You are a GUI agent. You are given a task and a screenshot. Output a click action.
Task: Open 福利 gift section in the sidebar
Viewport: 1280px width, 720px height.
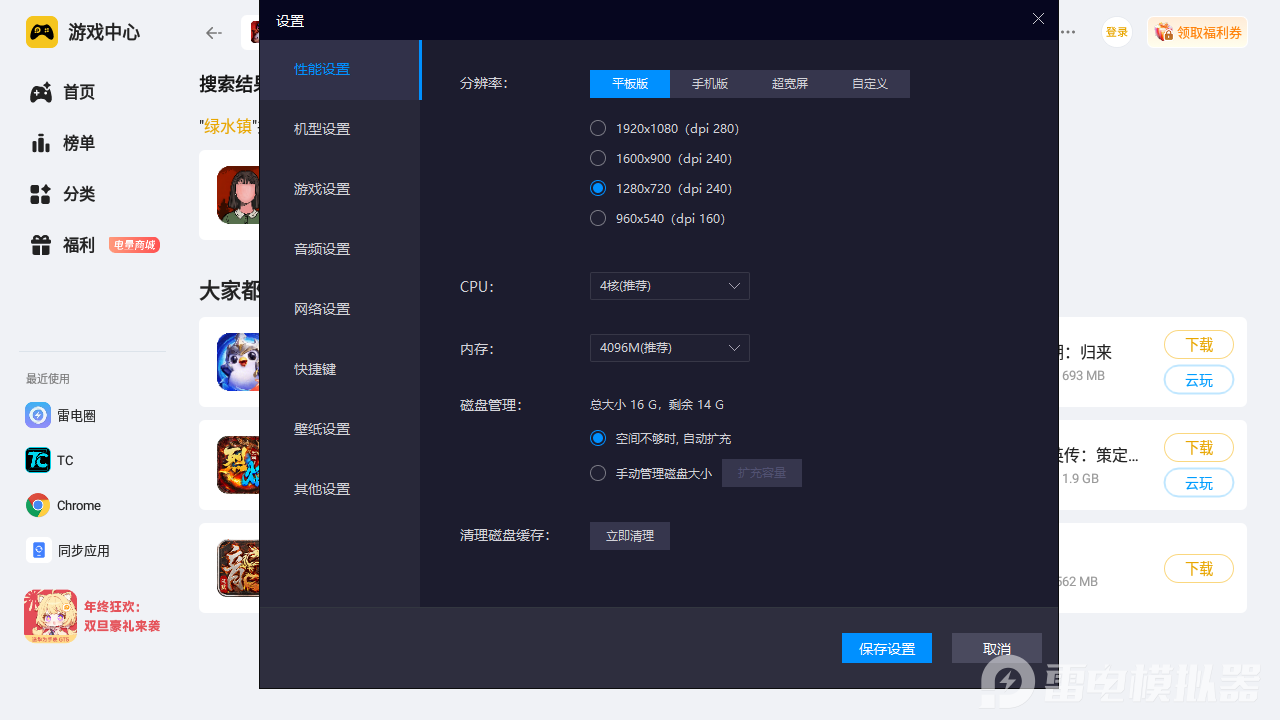pyautogui.click(x=63, y=245)
